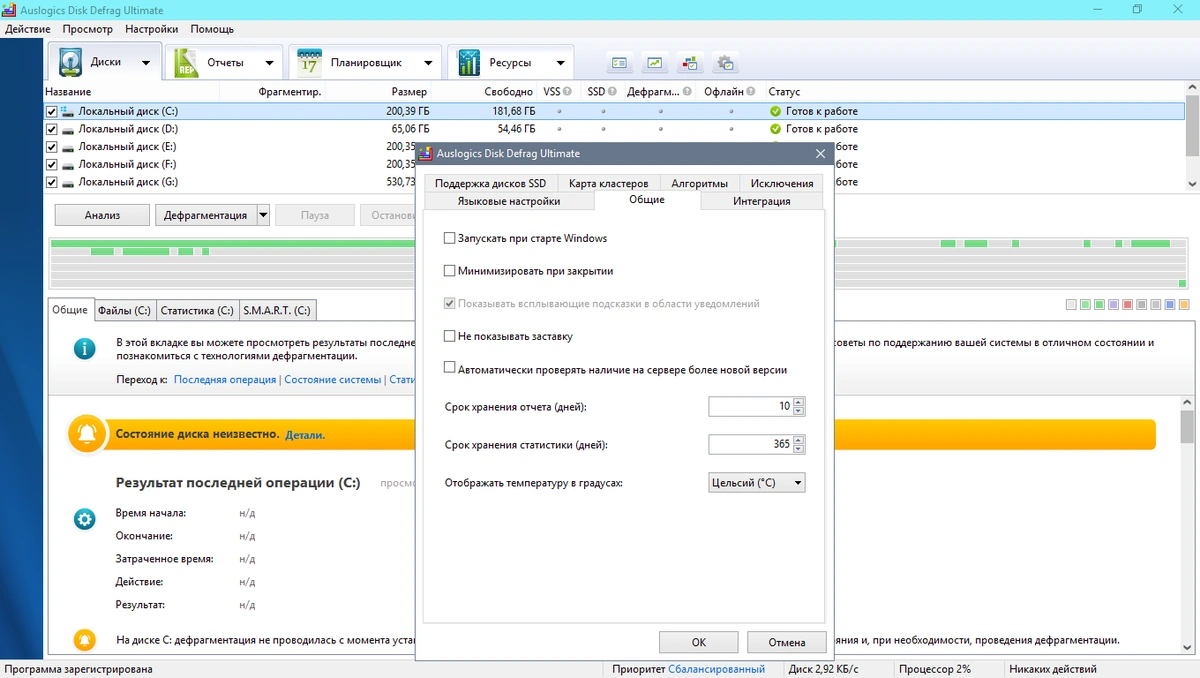Click the Диски hard drive icon
Viewport: 1200px width, 678px height.
point(71,62)
